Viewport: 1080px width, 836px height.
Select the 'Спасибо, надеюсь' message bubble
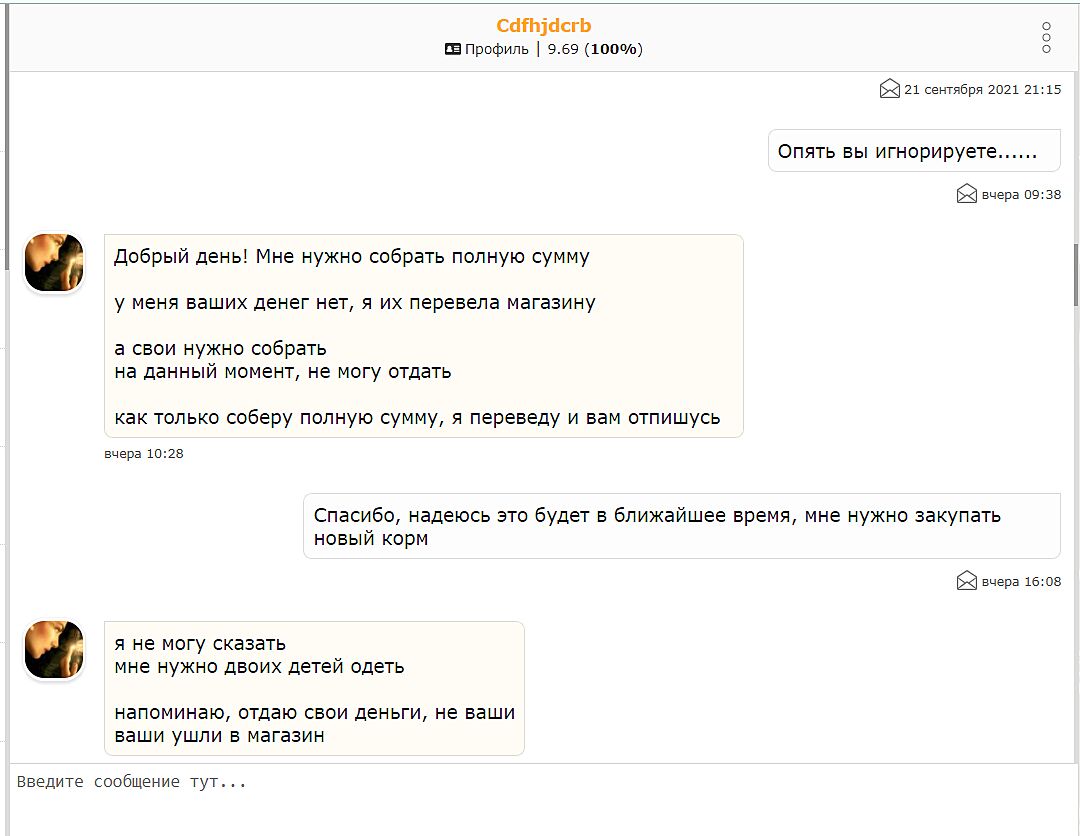[681, 526]
